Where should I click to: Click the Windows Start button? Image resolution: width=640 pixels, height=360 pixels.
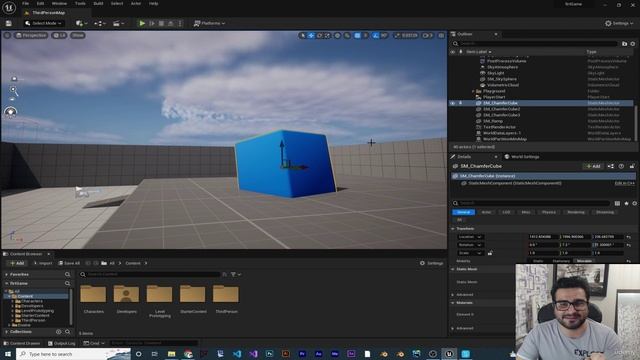pyautogui.click(x=8, y=354)
